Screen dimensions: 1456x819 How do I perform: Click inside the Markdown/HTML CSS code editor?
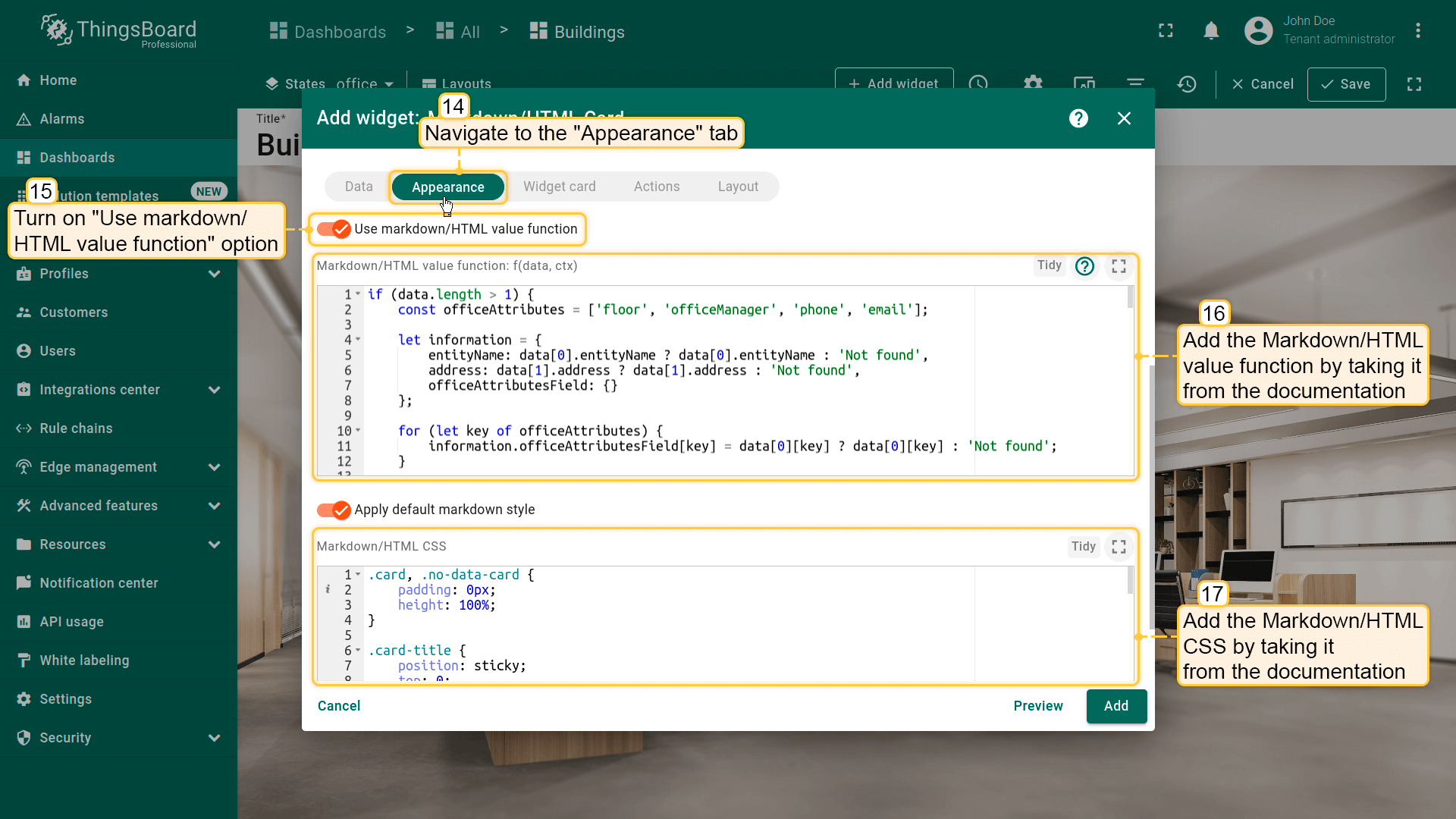(667, 622)
